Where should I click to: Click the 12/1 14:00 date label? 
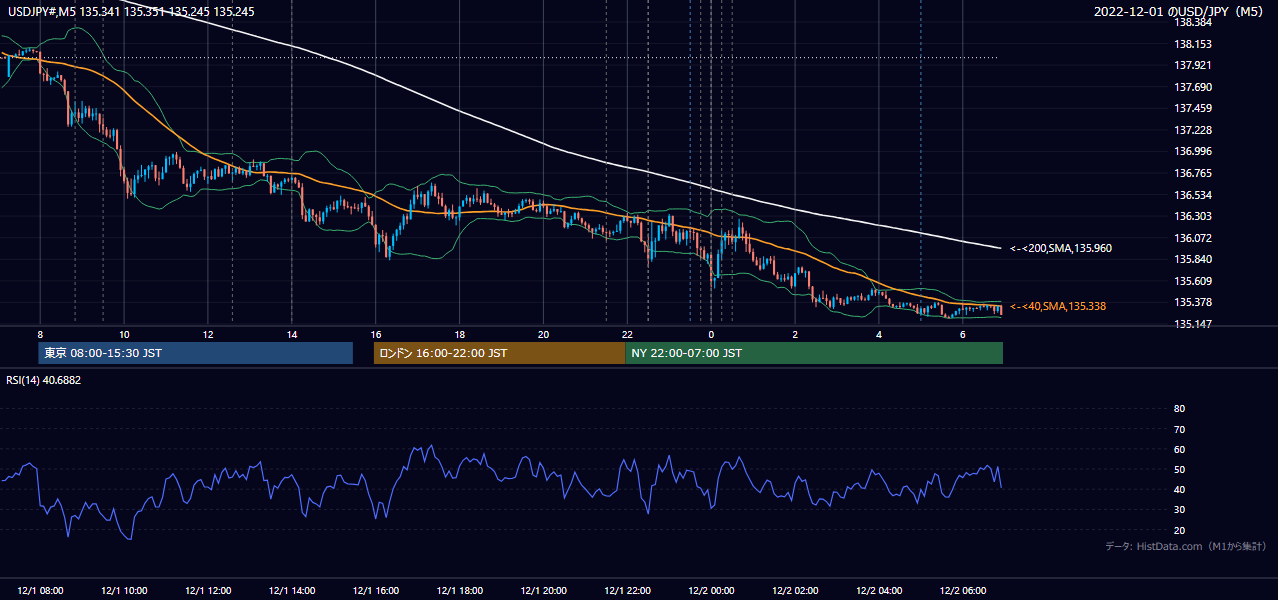point(292,591)
